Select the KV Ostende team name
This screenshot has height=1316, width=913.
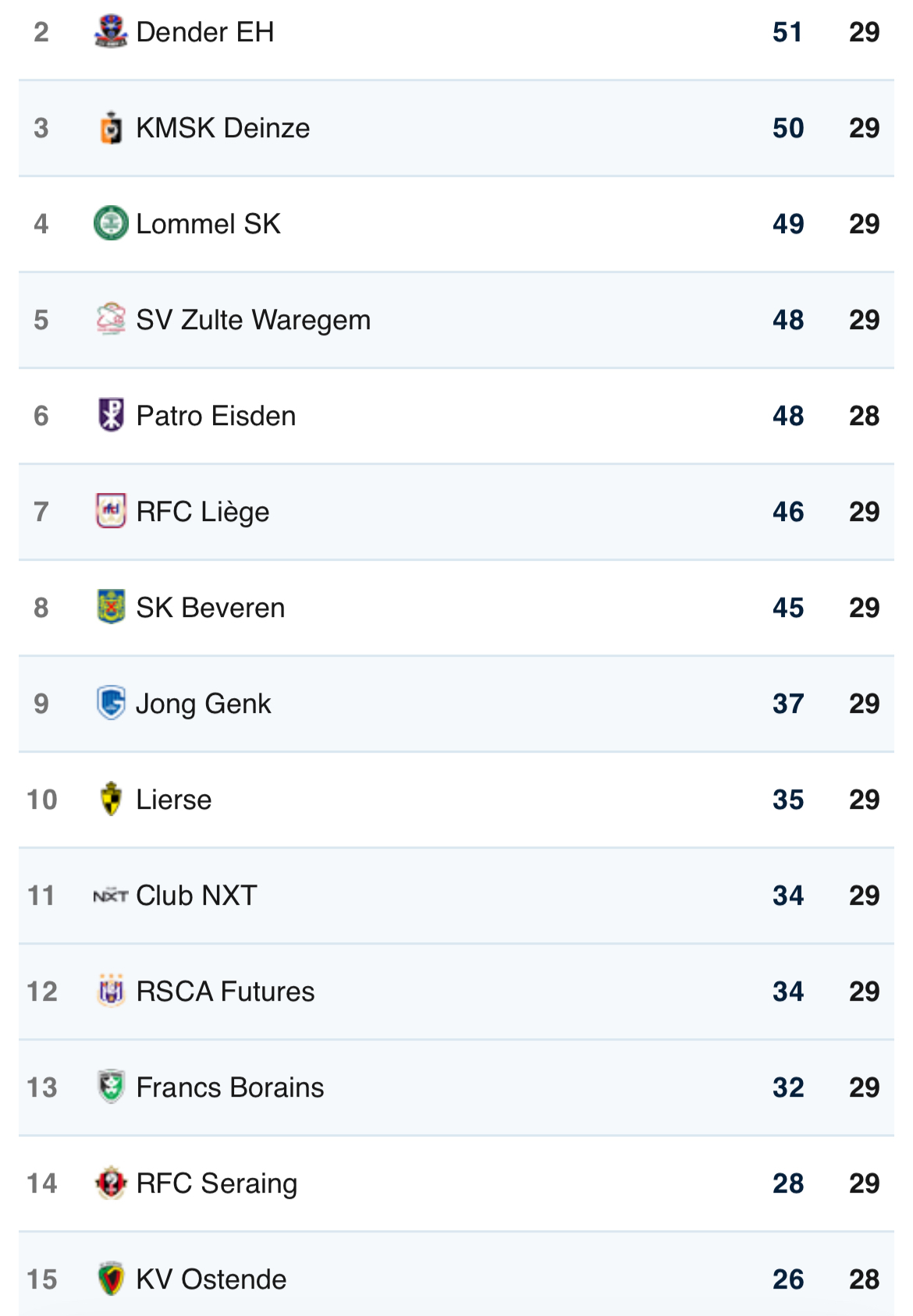click(211, 1279)
